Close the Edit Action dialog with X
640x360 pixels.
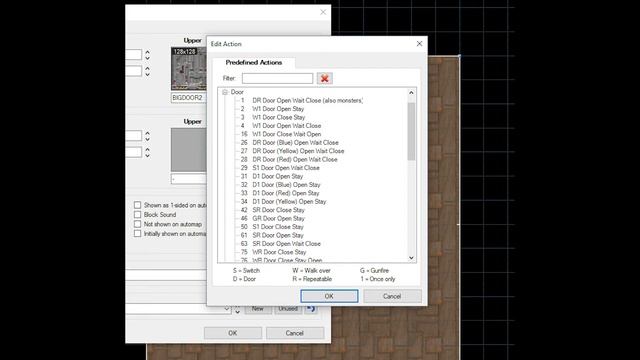419,44
